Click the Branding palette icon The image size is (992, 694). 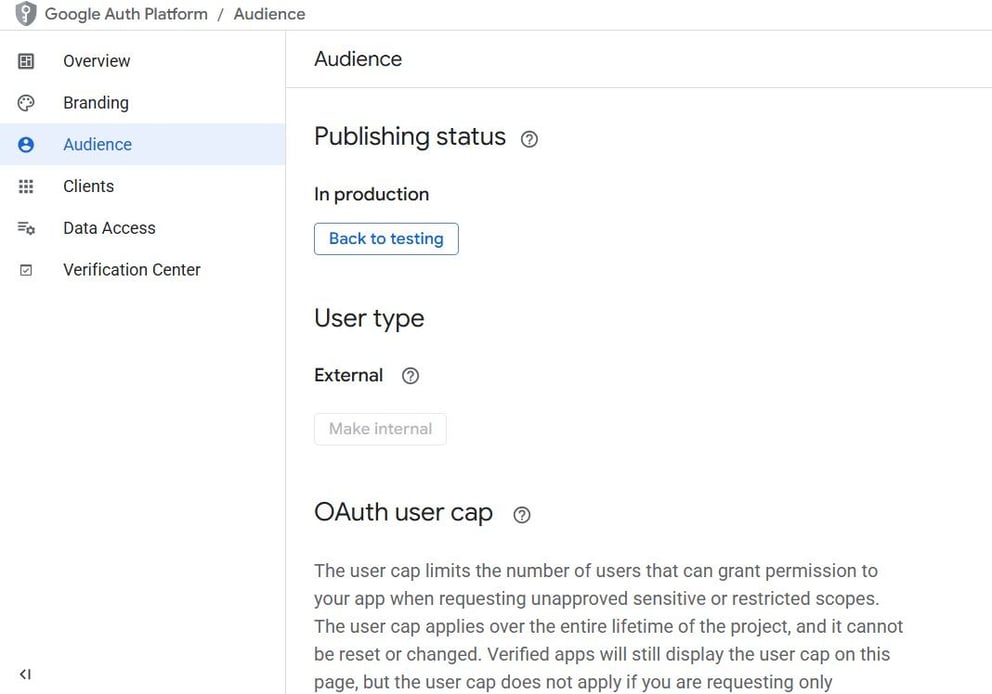(x=26, y=102)
